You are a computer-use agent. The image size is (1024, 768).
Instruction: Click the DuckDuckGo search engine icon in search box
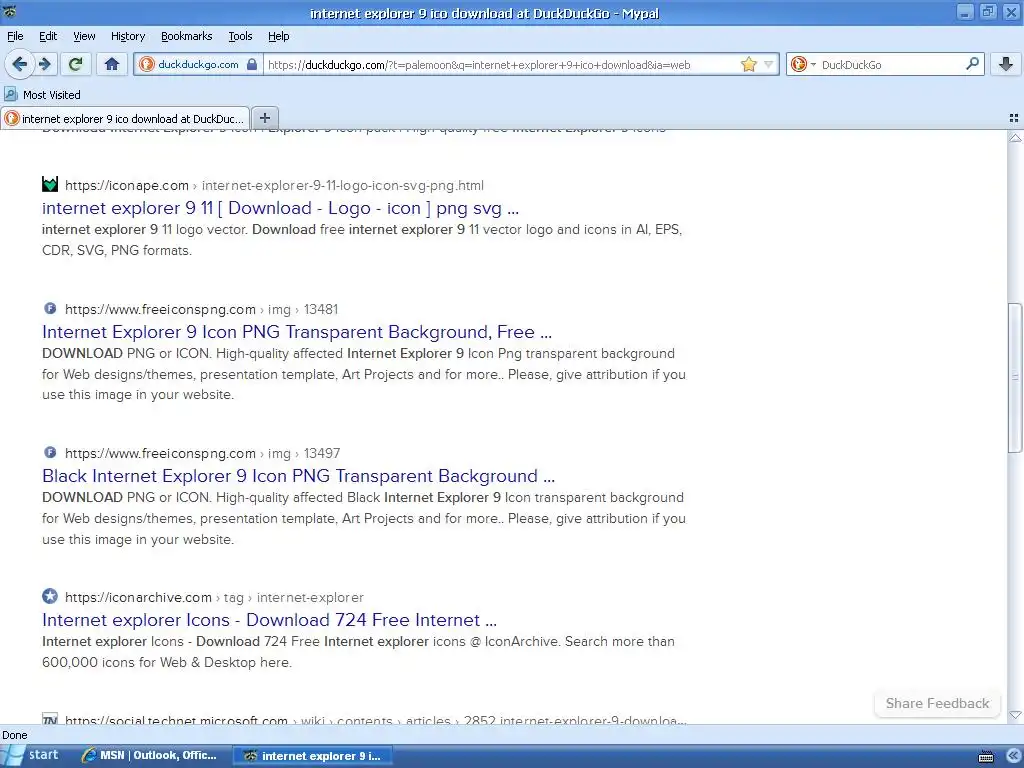pyautogui.click(x=799, y=64)
